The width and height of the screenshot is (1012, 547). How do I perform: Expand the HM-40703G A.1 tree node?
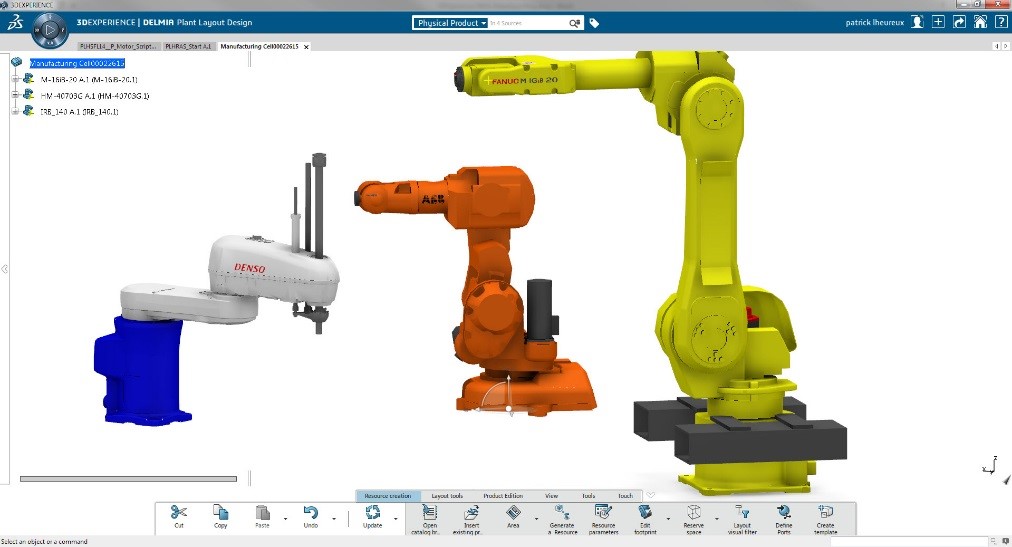(16, 95)
